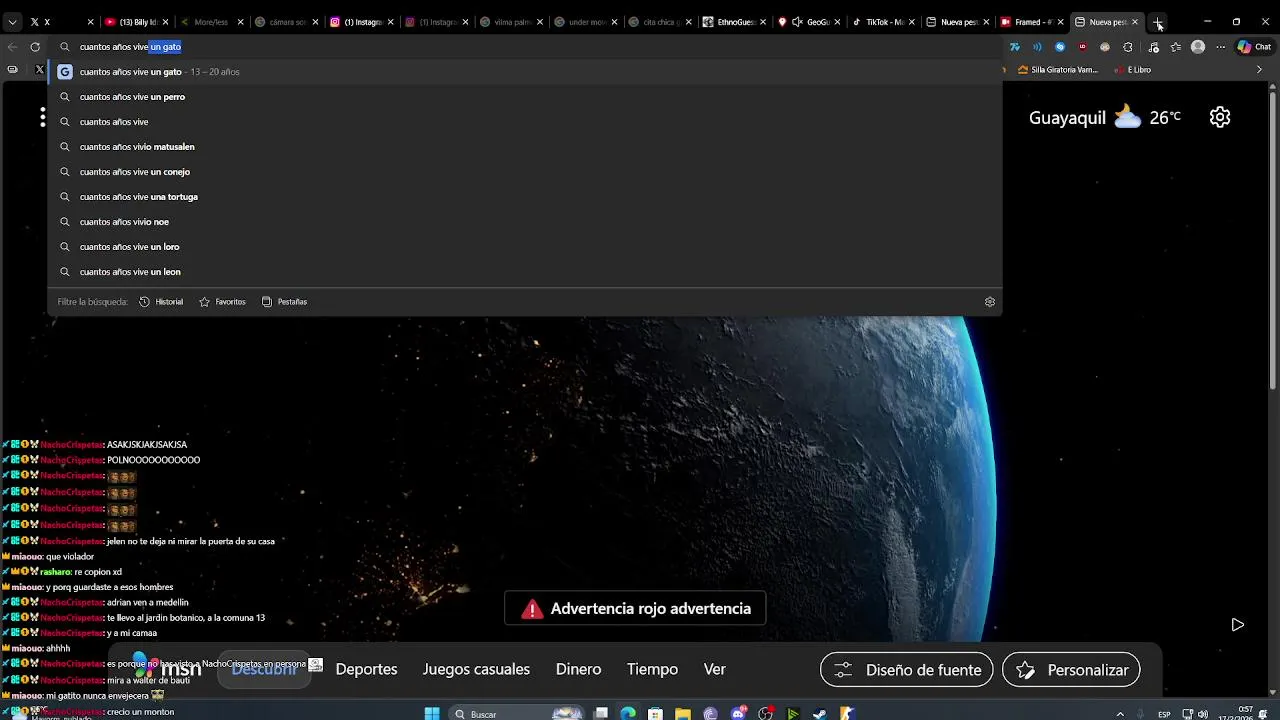
Task: Open a new tab with plus button
Action: 1157,22
